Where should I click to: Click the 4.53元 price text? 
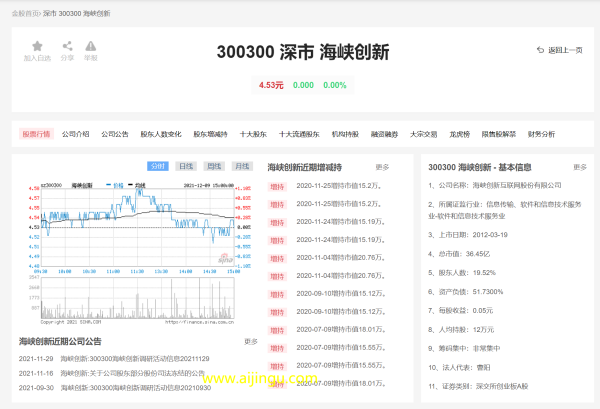(271, 85)
